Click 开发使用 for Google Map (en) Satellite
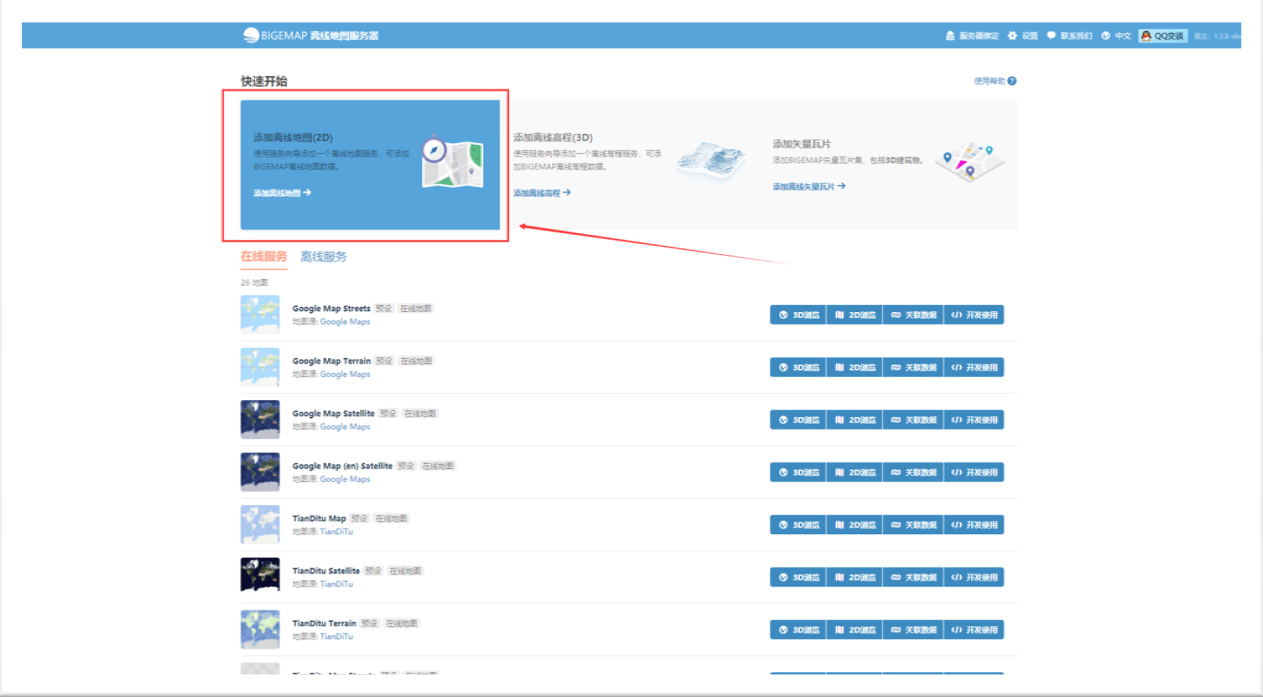1263x697 pixels. pyautogui.click(x=974, y=472)
